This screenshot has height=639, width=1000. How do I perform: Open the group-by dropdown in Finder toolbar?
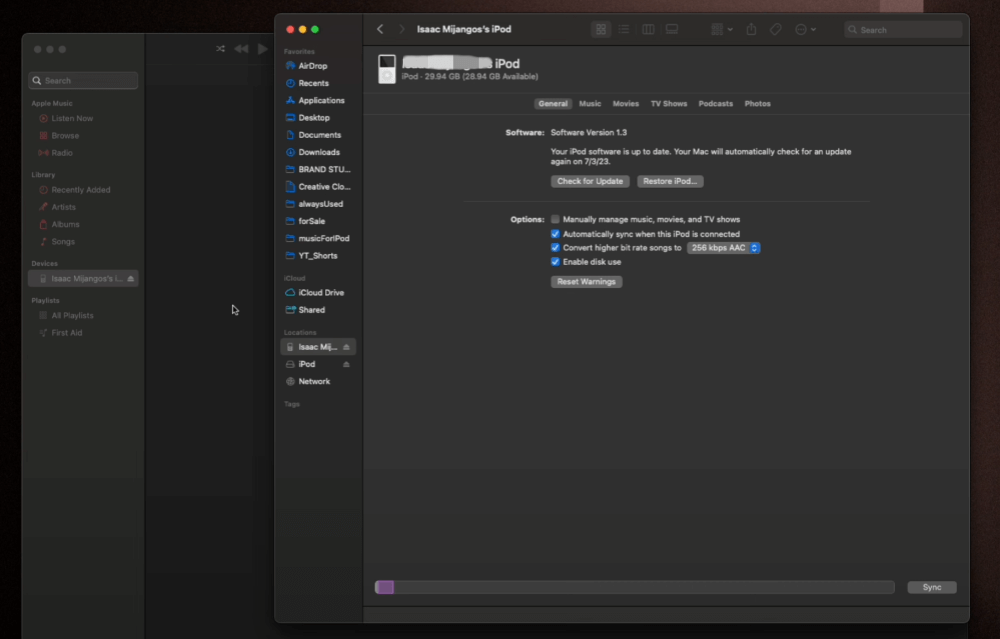(x=721, y=30)
